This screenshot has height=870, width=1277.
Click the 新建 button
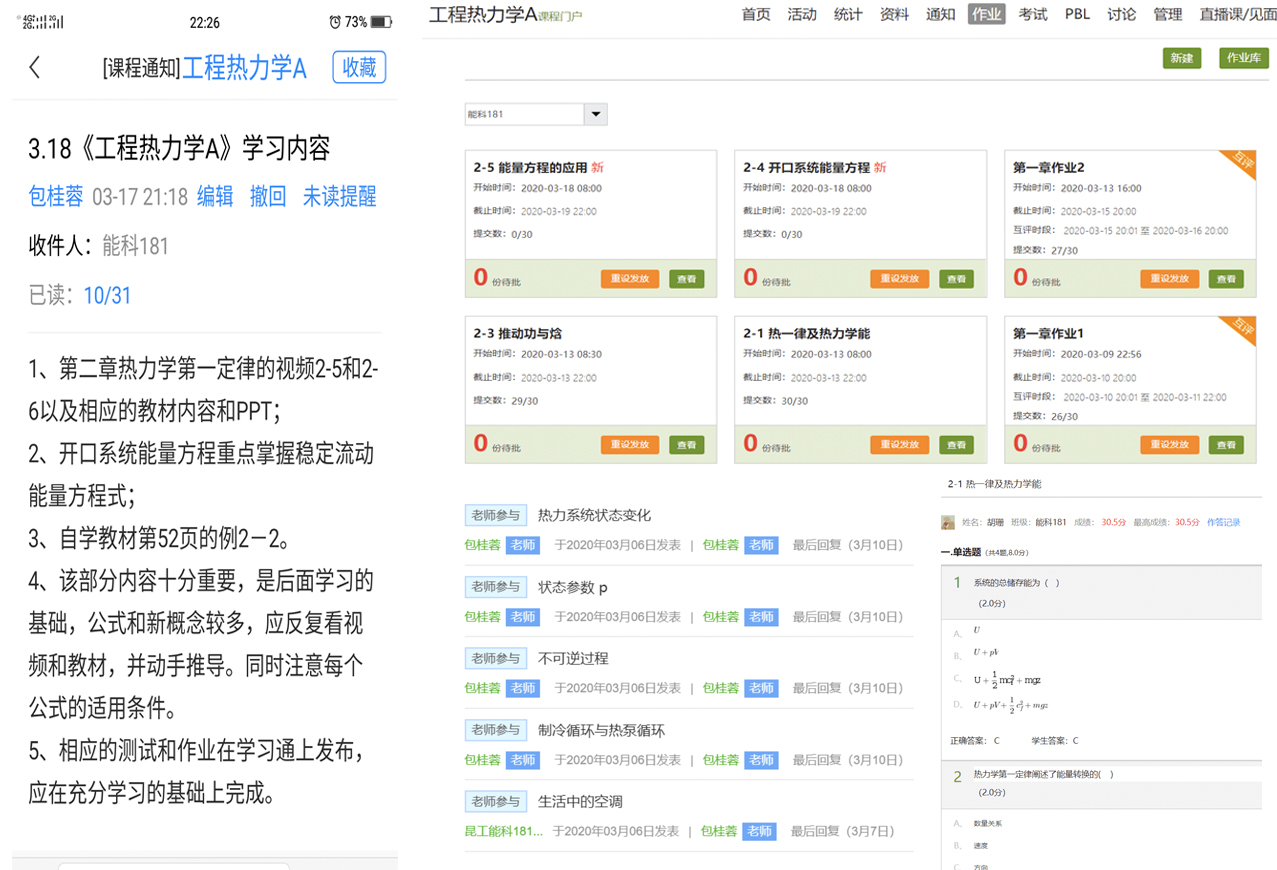(x=1182, y=58)
